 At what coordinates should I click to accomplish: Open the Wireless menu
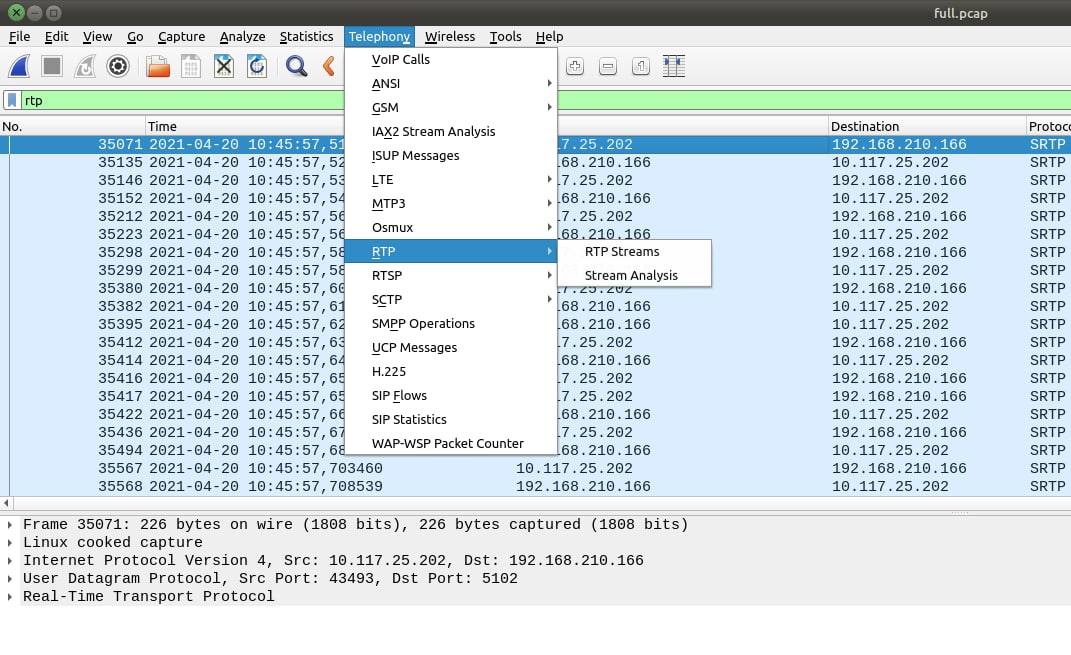[450, 37]
